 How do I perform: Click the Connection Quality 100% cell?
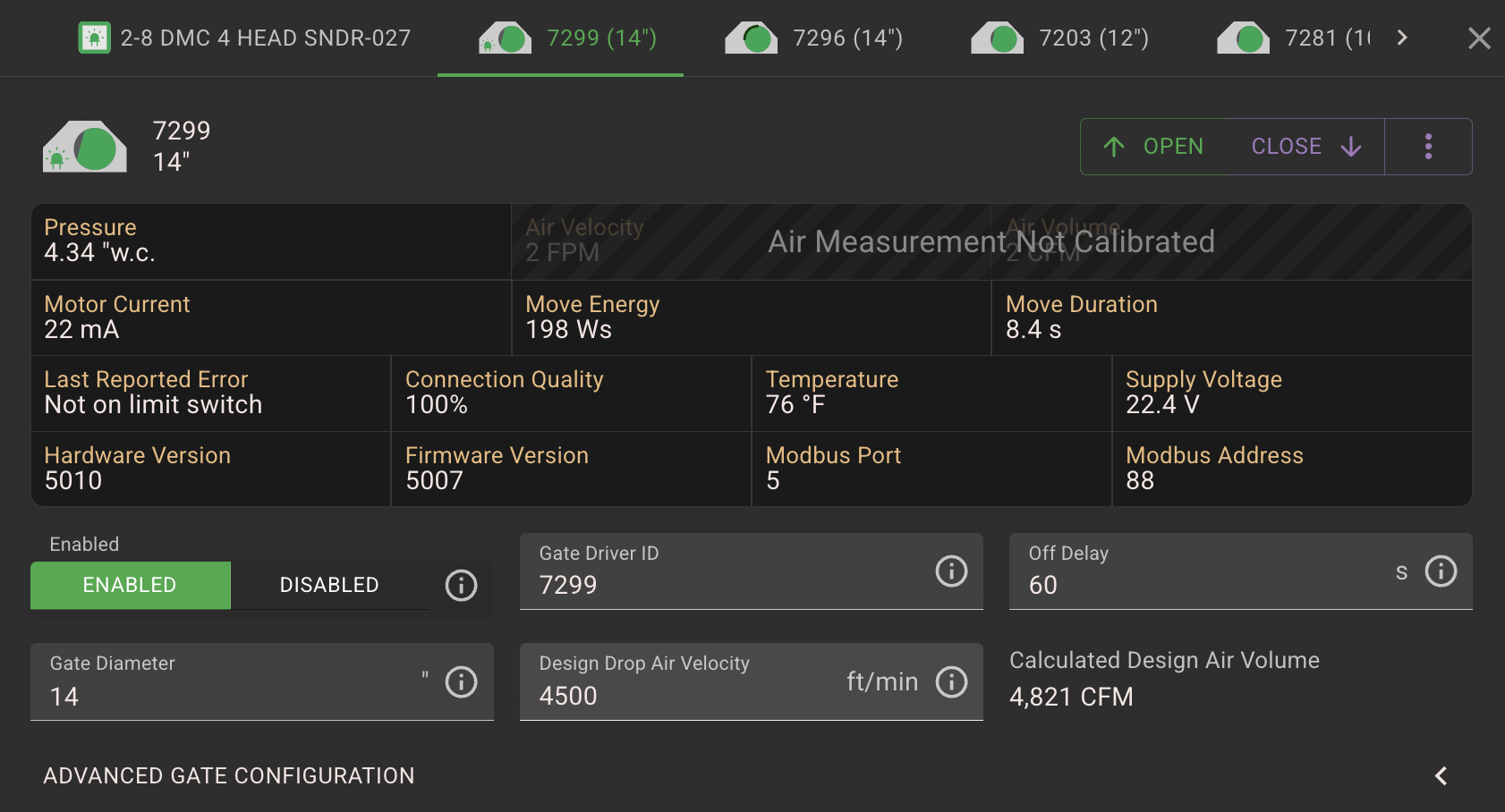pos(571,393)
